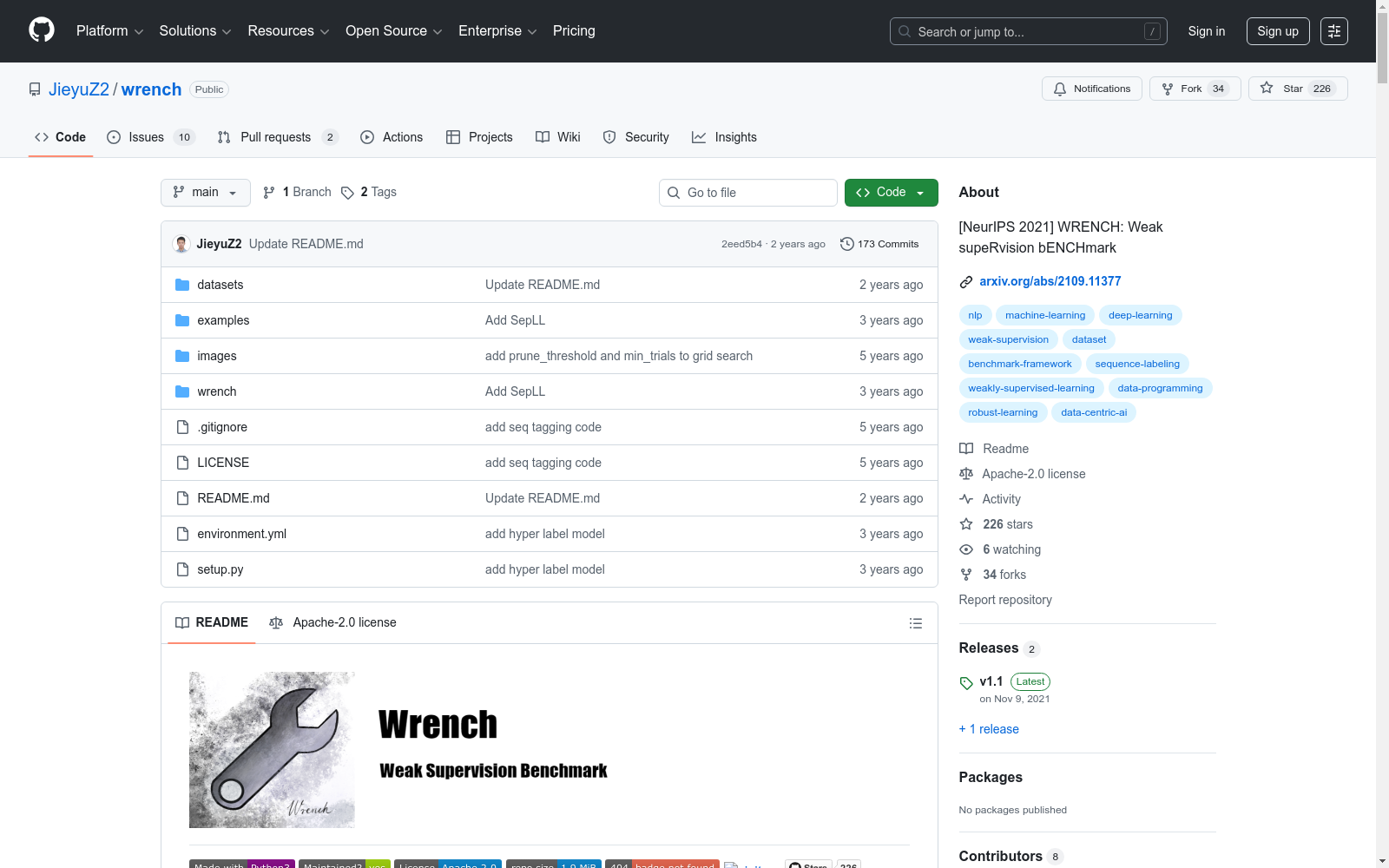1389x868 pixels.
Task: Focus the Search or jump to field
Action: tap(1029, 31)
